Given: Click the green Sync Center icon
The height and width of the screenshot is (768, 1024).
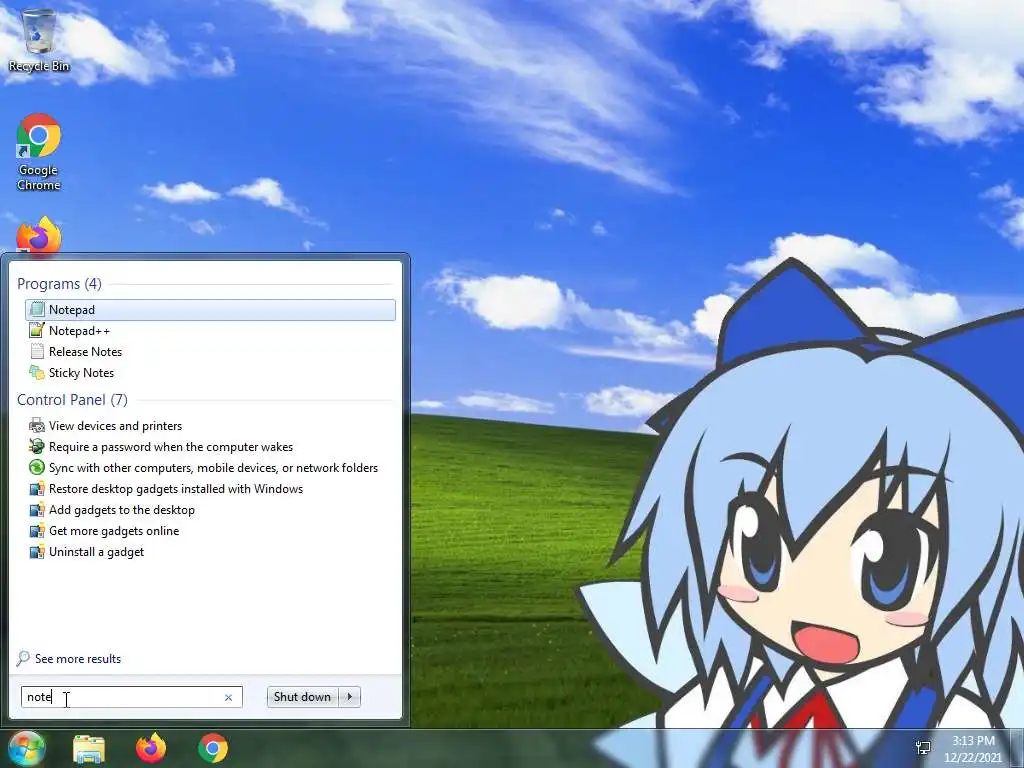Looking at the screenshot, I should 37,468.
